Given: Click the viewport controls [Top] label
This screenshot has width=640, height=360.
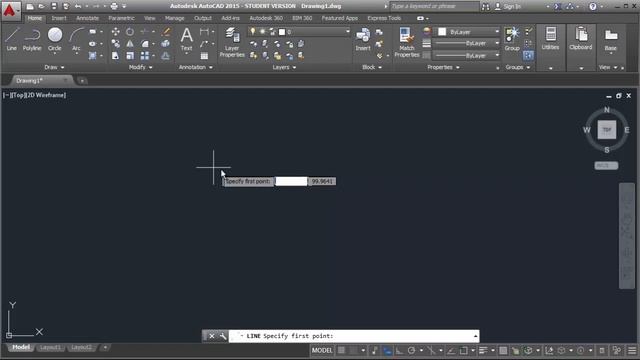Looking at the screenshot, I should tap(18, 95).
